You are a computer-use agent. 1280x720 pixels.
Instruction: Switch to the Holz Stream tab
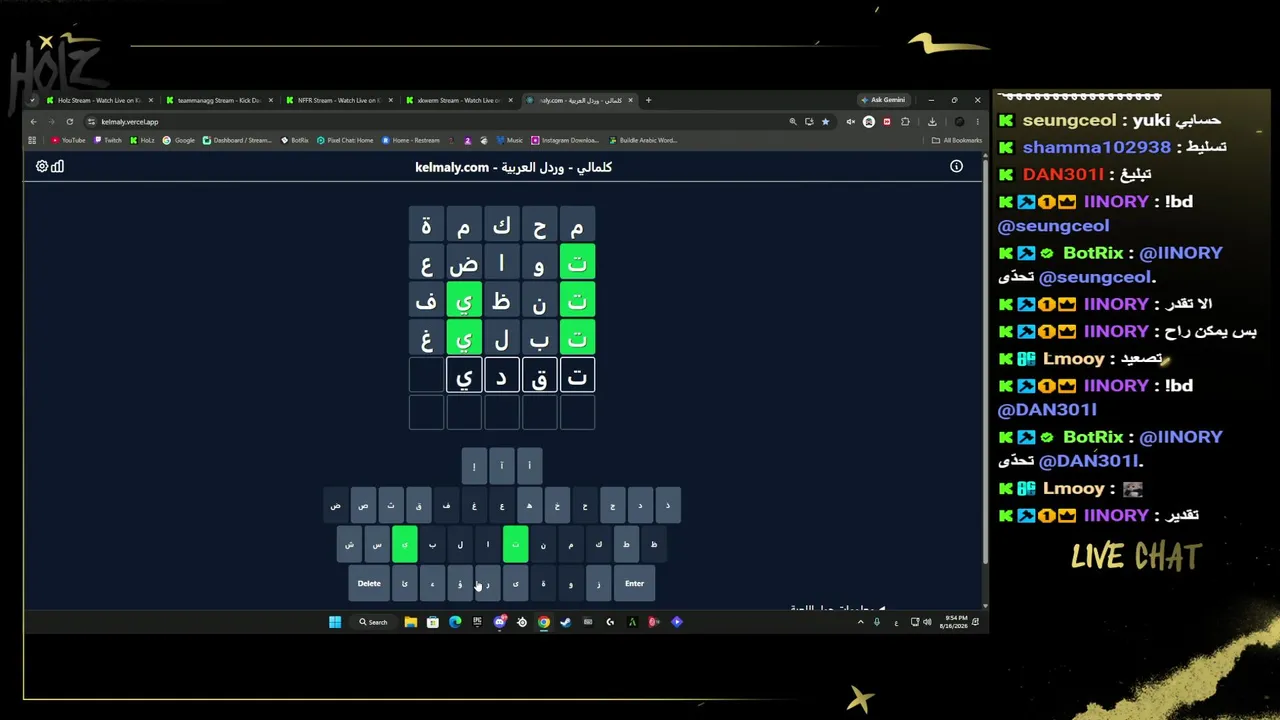click(x=98, y=100)
